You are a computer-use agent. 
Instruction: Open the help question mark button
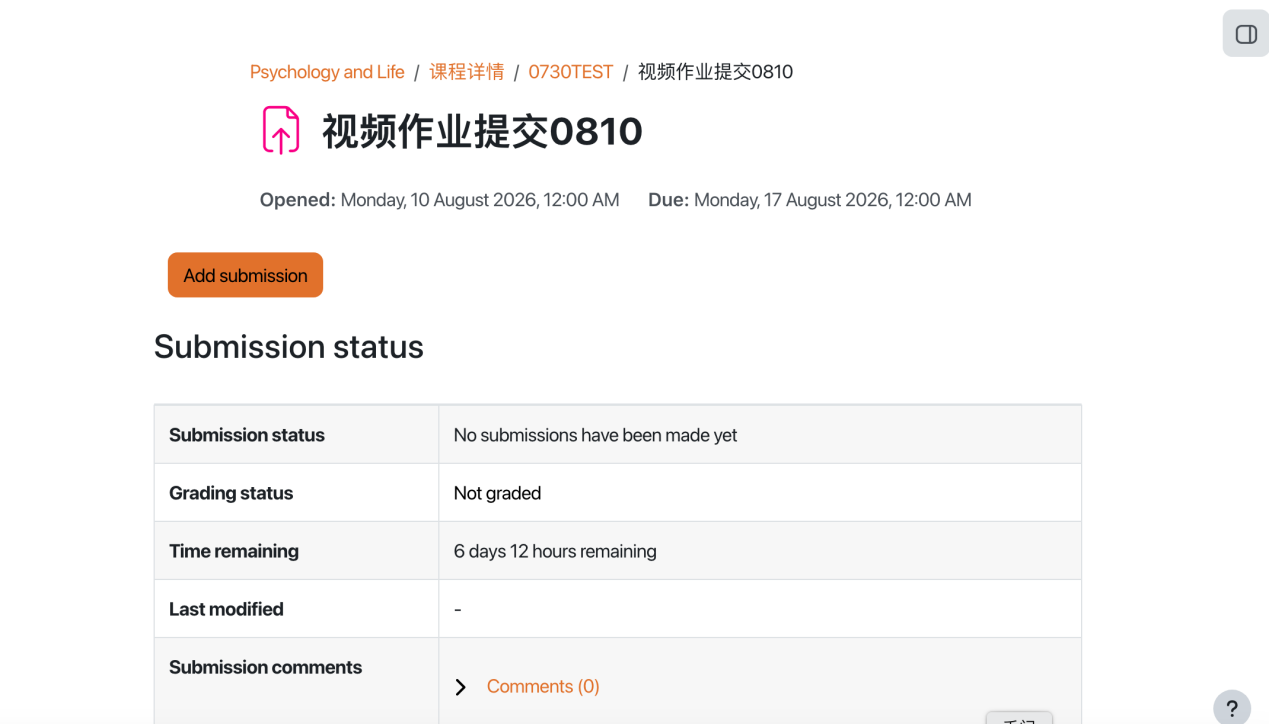pyautogui.click(x=1232, y=707)
